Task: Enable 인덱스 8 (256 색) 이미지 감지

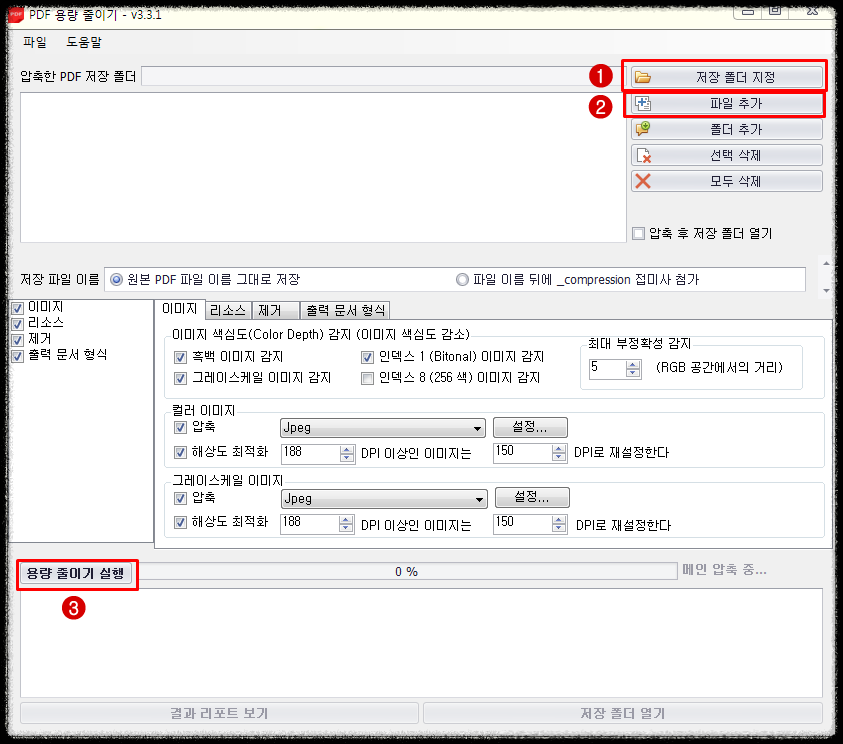Action: [369, 377]
